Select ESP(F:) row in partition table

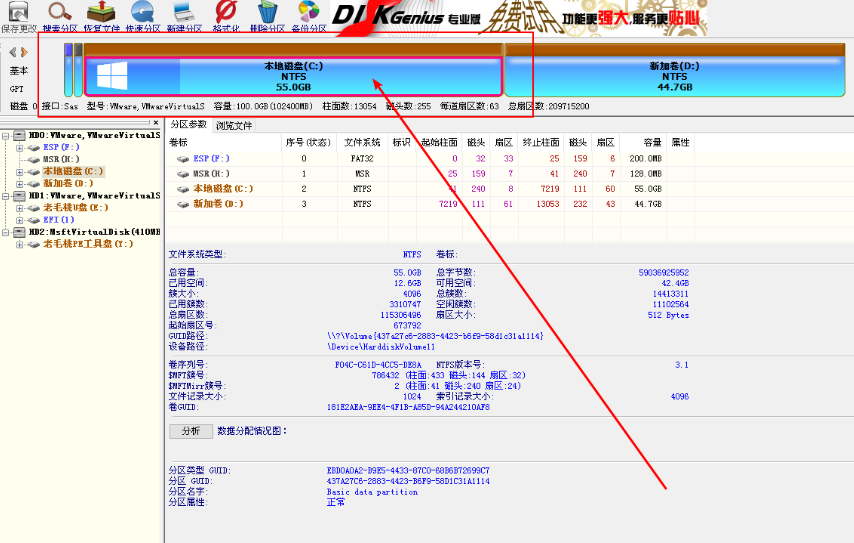pos(430,158)
